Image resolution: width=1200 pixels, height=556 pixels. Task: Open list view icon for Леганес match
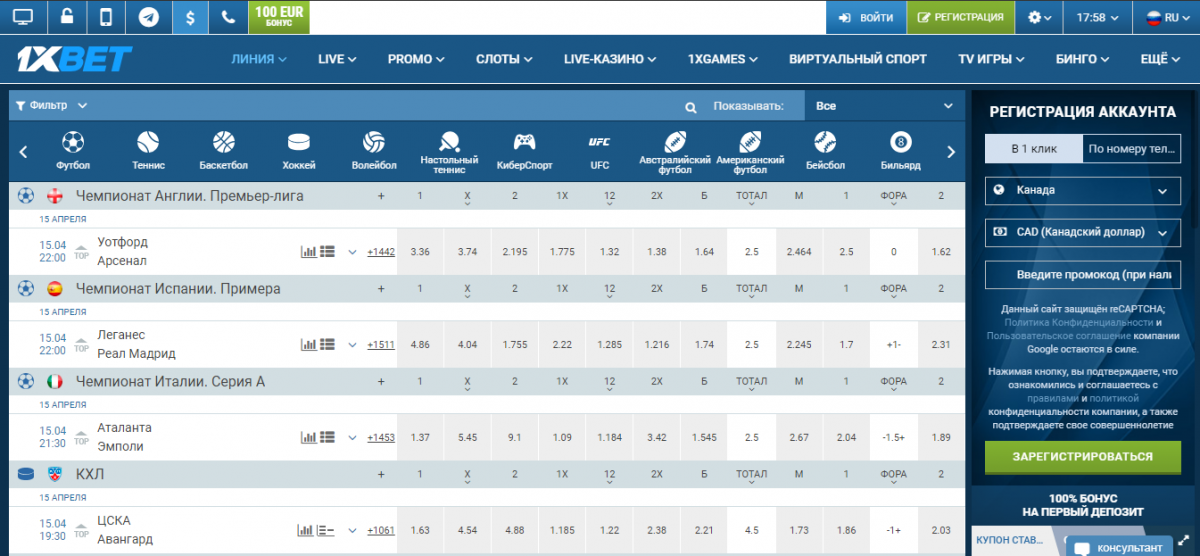click(327, 345)
